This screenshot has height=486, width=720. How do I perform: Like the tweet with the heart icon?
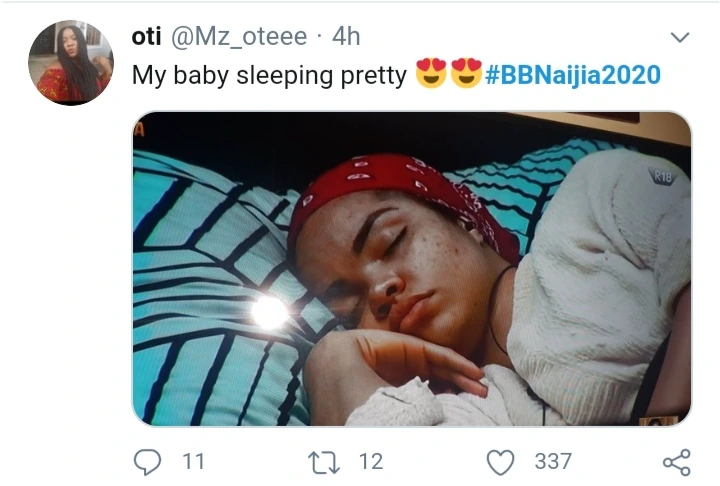pos(500,461)
